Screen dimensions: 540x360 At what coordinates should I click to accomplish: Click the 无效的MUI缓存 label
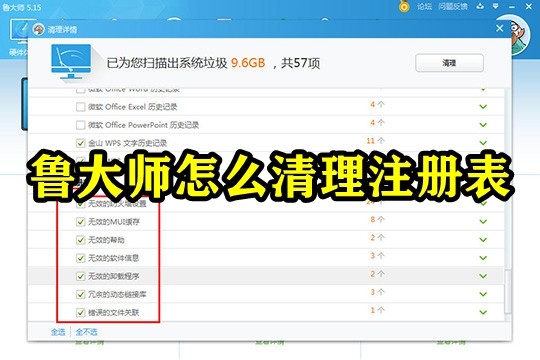114,222
